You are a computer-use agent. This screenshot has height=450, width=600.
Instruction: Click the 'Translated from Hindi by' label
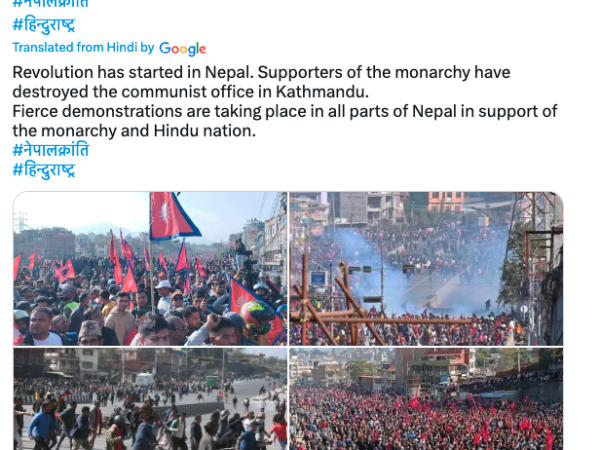coord(83,47)
